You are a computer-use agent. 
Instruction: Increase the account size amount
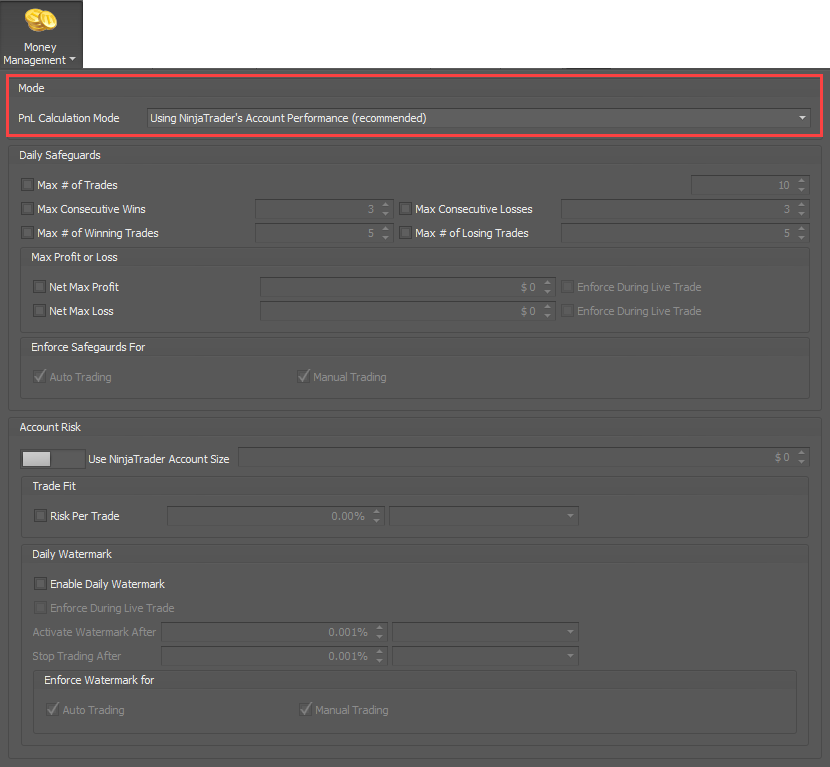[802, 453]
